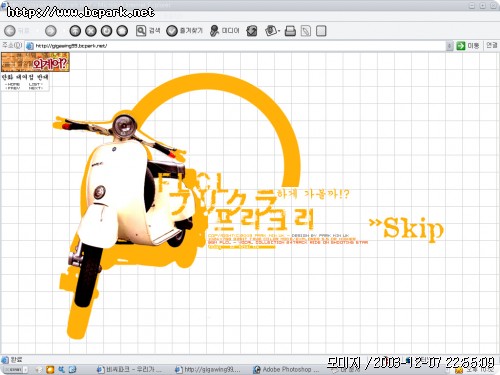
Task: Stop page loading with the X button
Action: tap(91, 31)
